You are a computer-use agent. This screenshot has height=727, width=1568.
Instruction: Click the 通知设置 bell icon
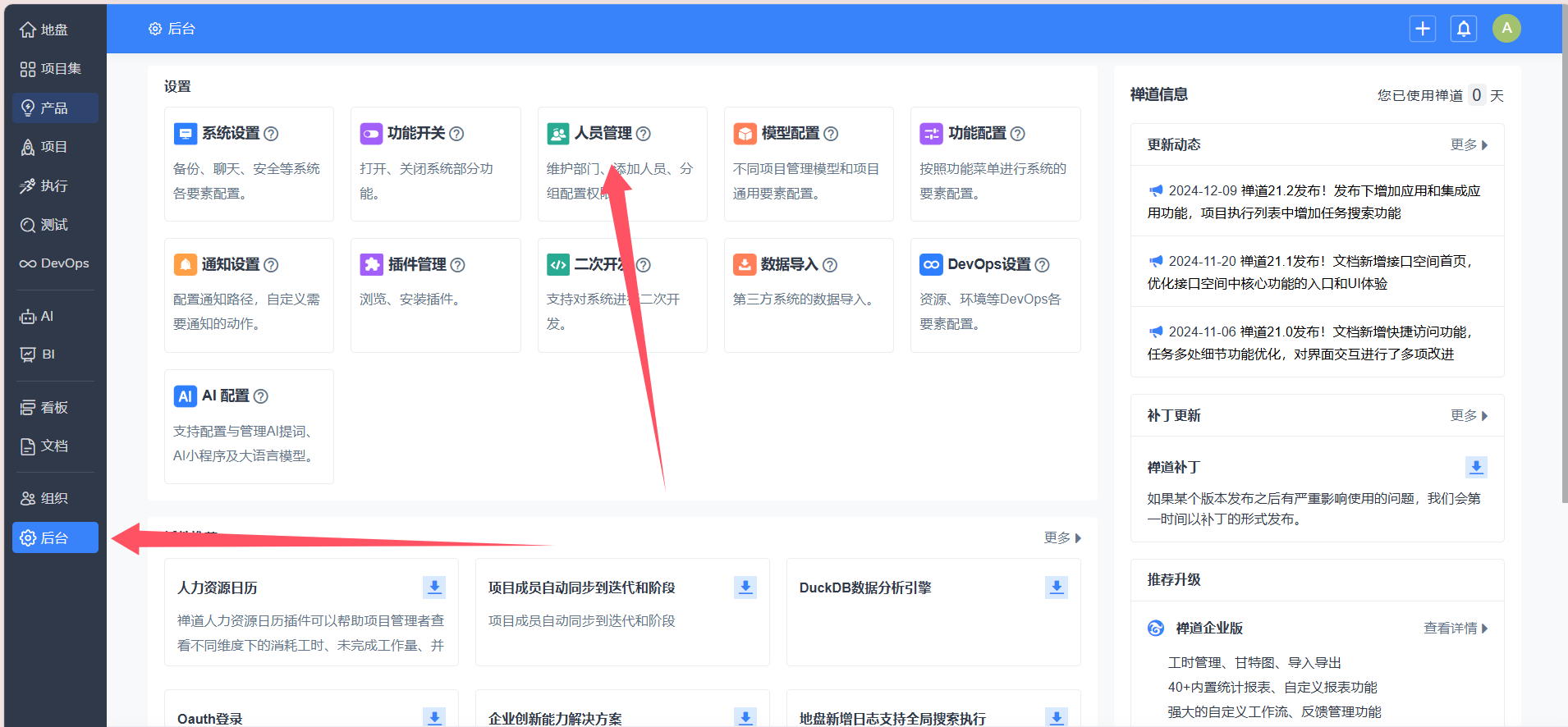click(x=186, y=264)
